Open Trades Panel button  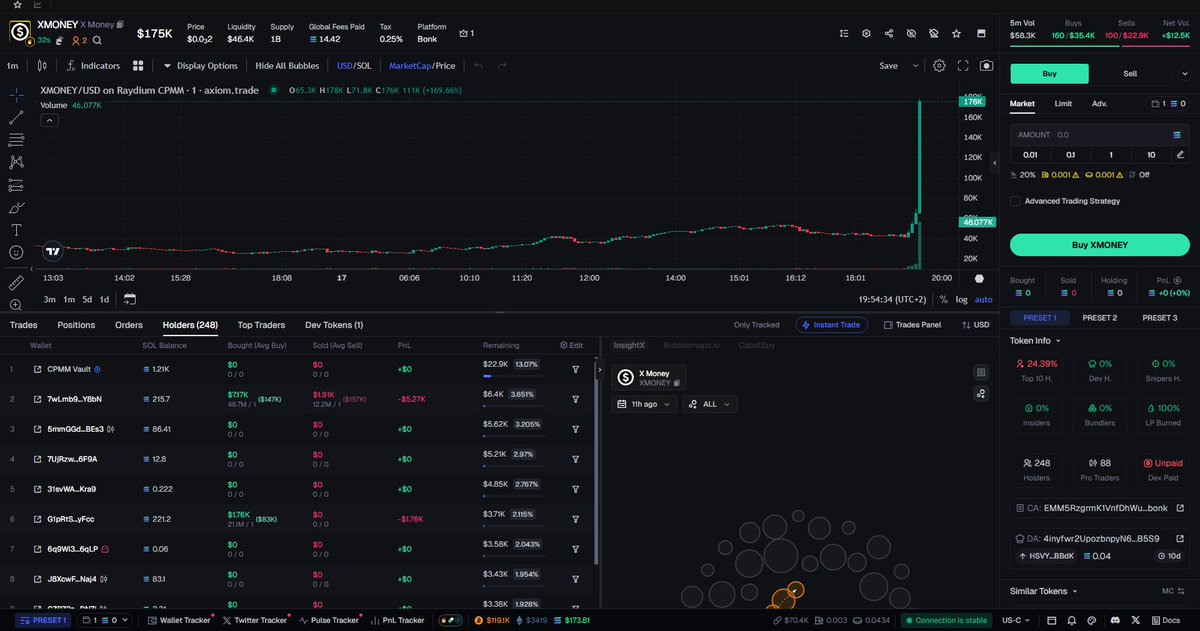[912, 325]
